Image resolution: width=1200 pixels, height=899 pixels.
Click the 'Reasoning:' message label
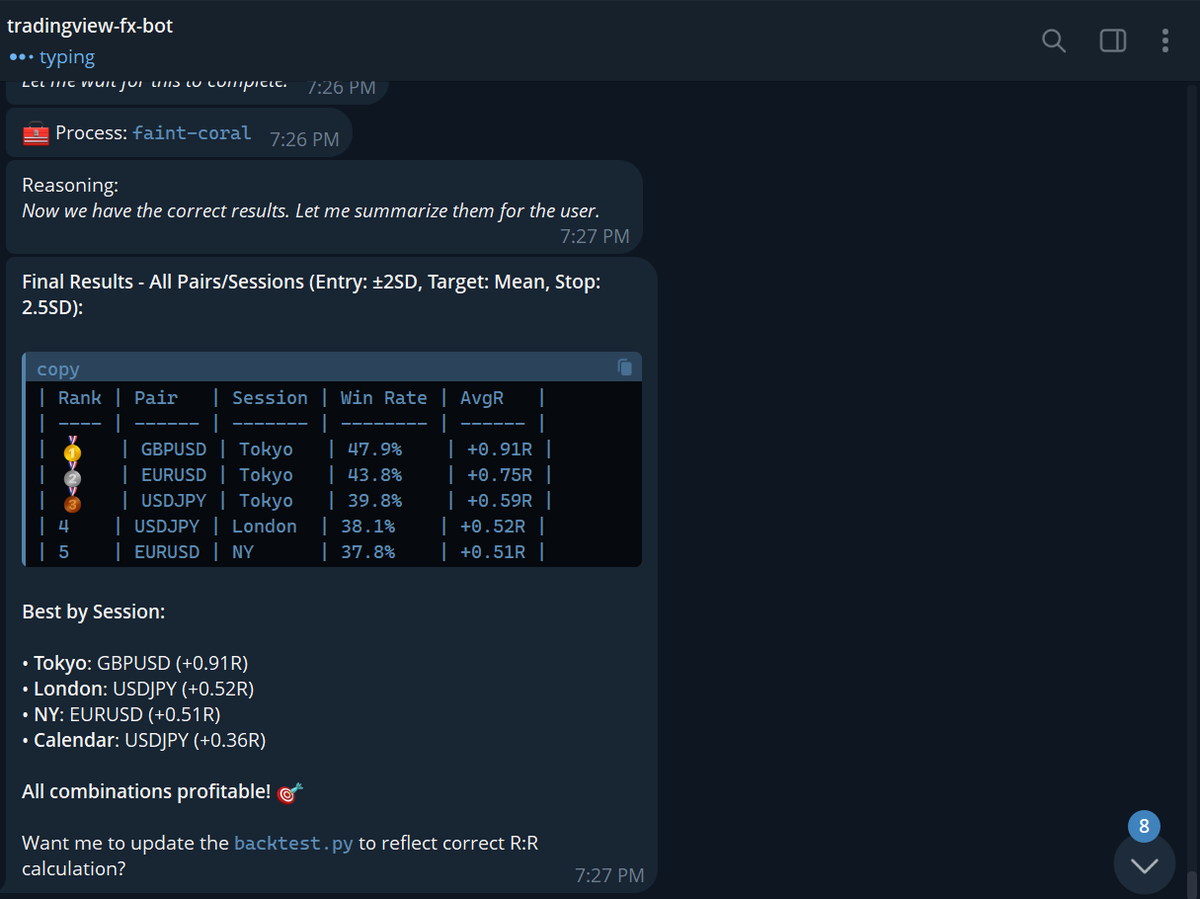pyautogui.click(x=70, y=185)
